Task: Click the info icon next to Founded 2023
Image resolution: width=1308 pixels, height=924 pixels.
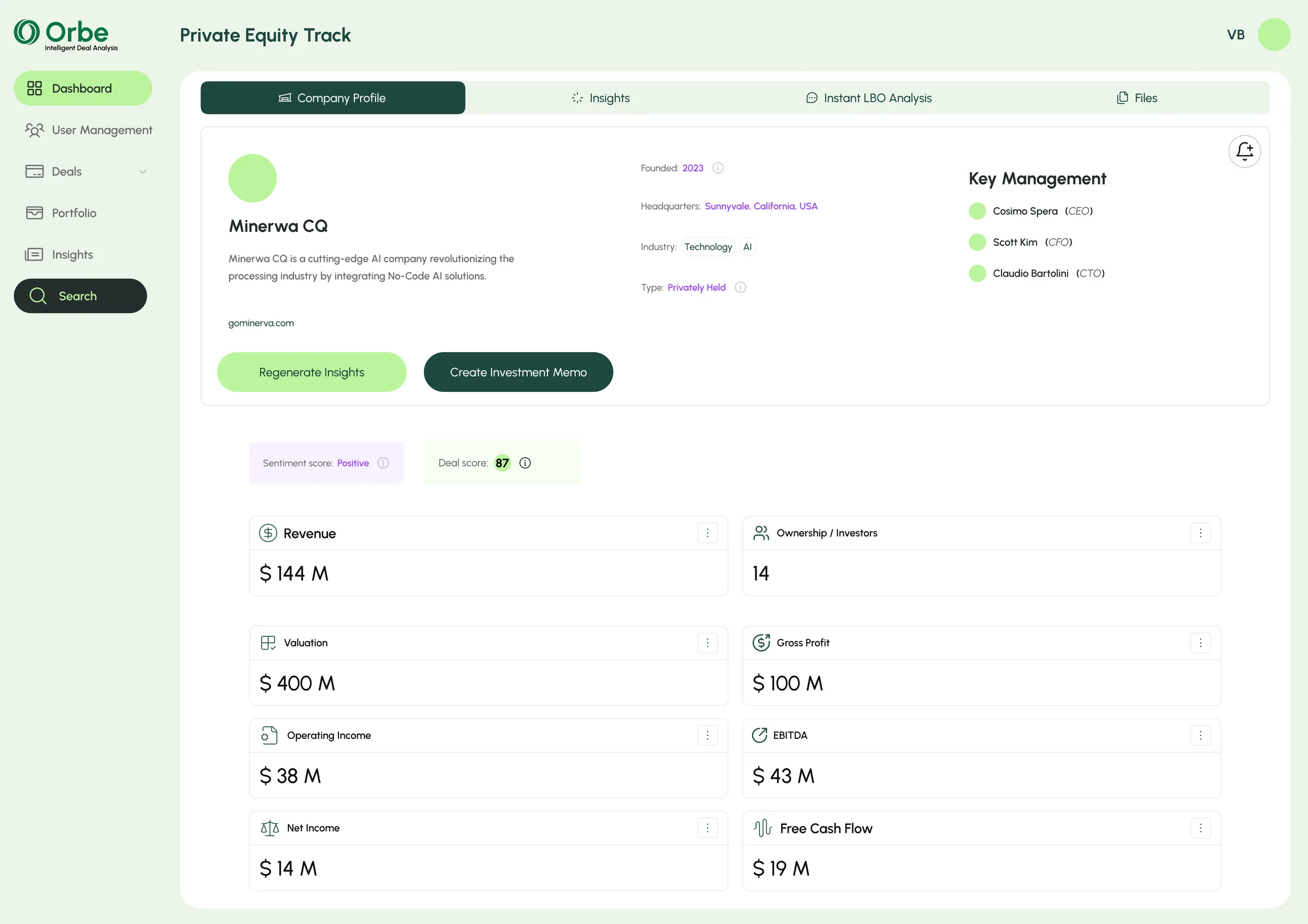Action: click(x=718, y=168)
